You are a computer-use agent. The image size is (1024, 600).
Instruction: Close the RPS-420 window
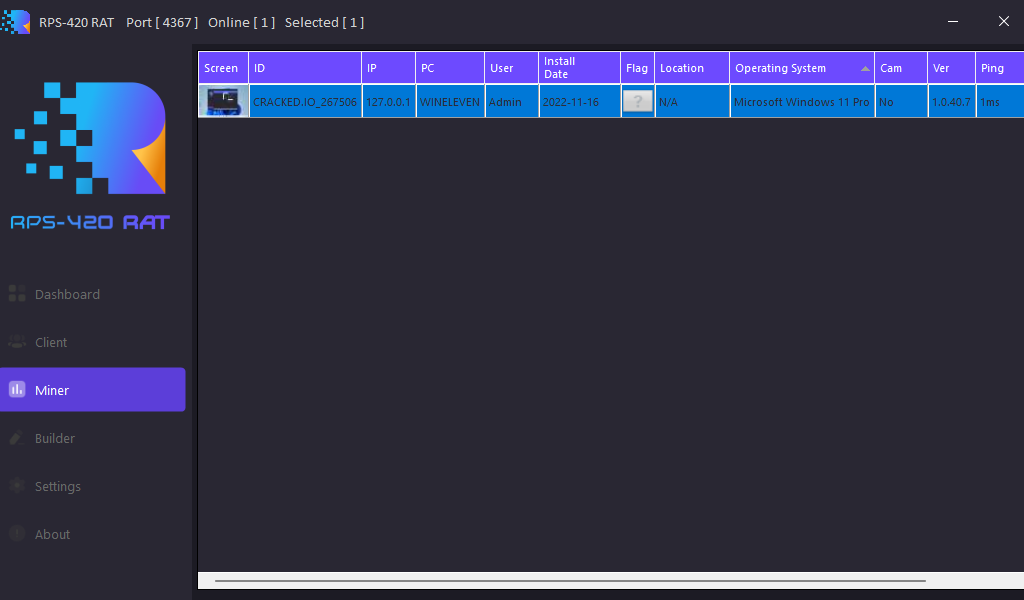(x=1004, y=22)
